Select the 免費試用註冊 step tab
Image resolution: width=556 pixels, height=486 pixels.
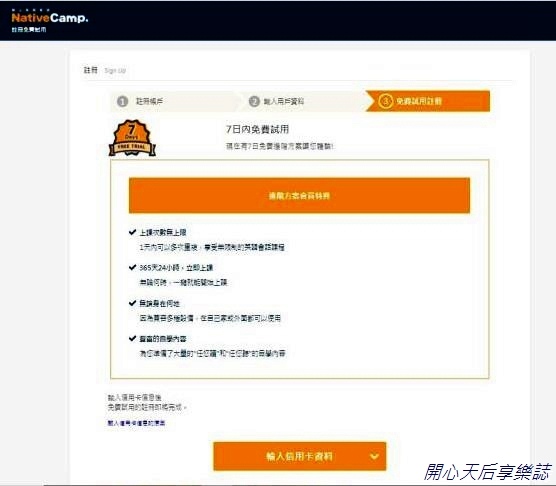click(x=428, y=101)
